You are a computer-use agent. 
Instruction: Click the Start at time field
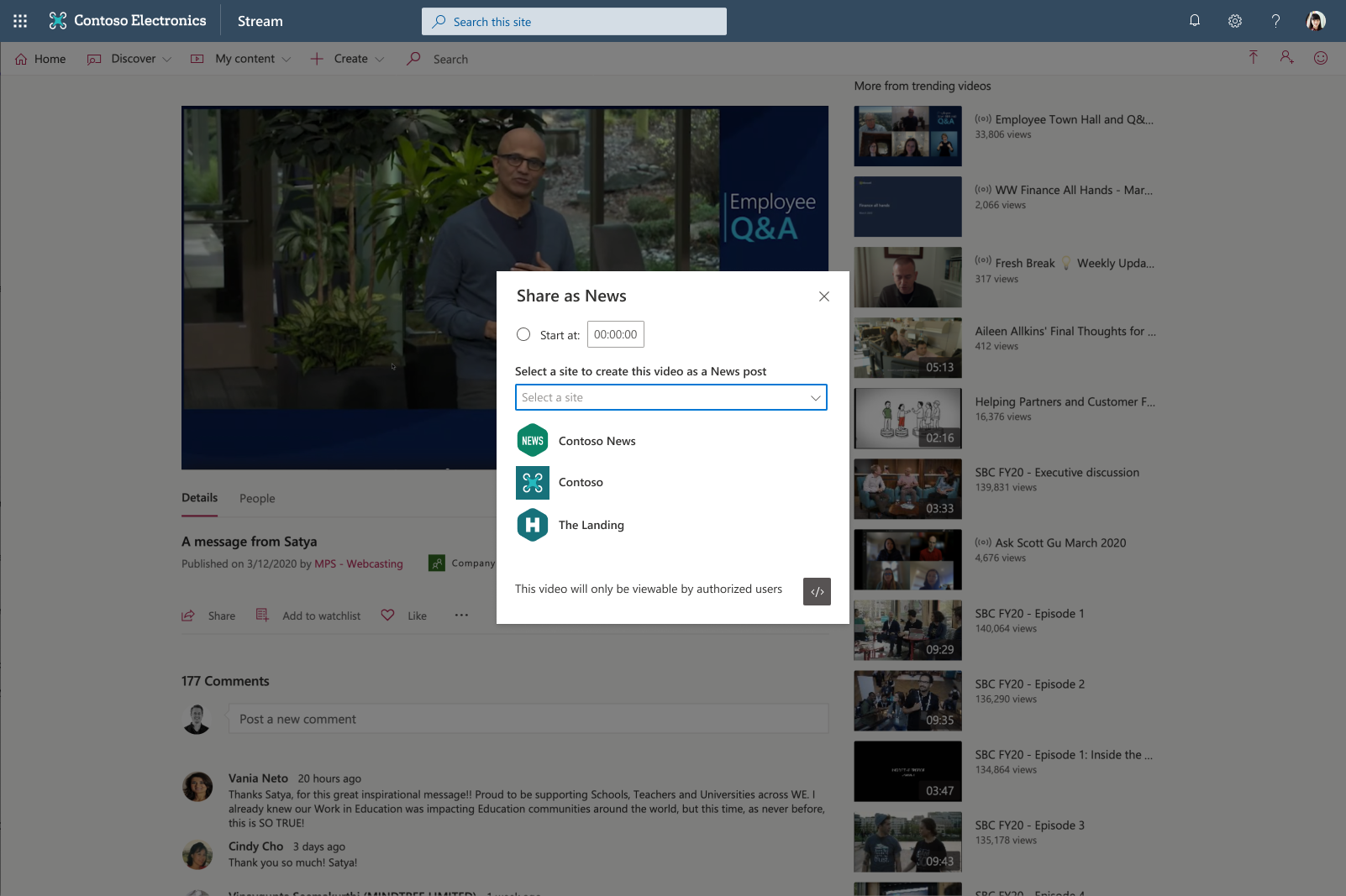616,334
